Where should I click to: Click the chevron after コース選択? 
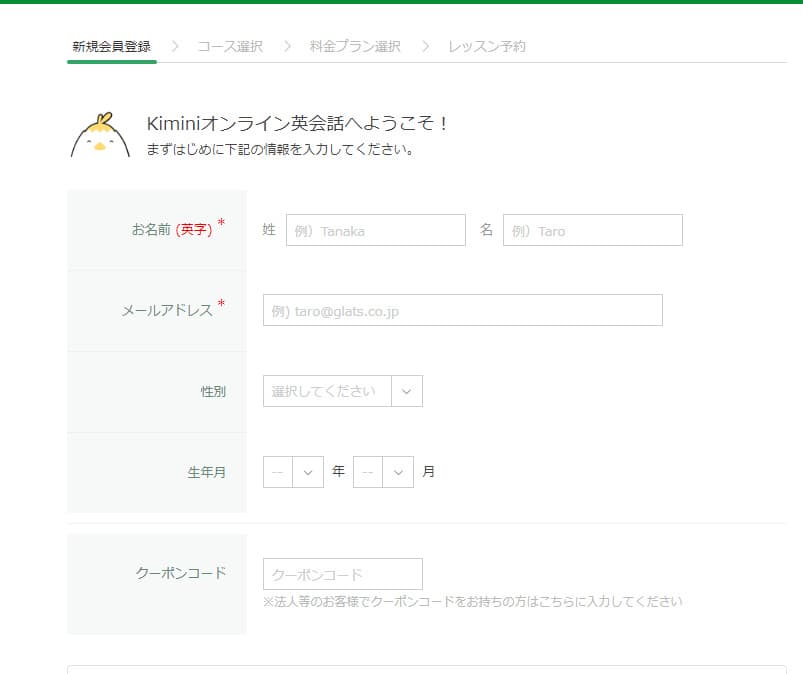click(287, 47)
